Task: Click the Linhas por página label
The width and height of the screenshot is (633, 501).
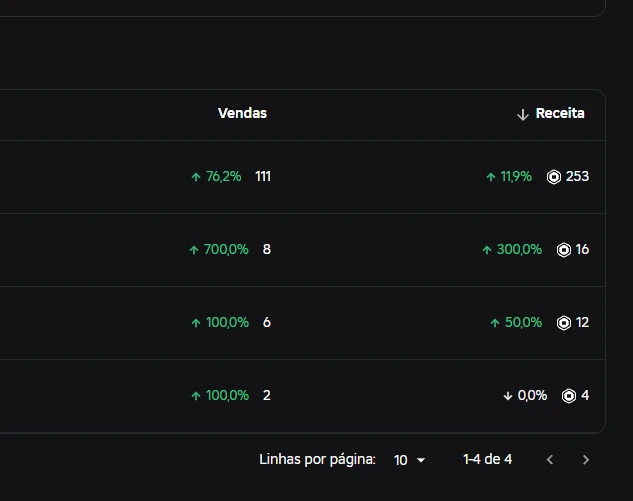Action: point(317,460)
